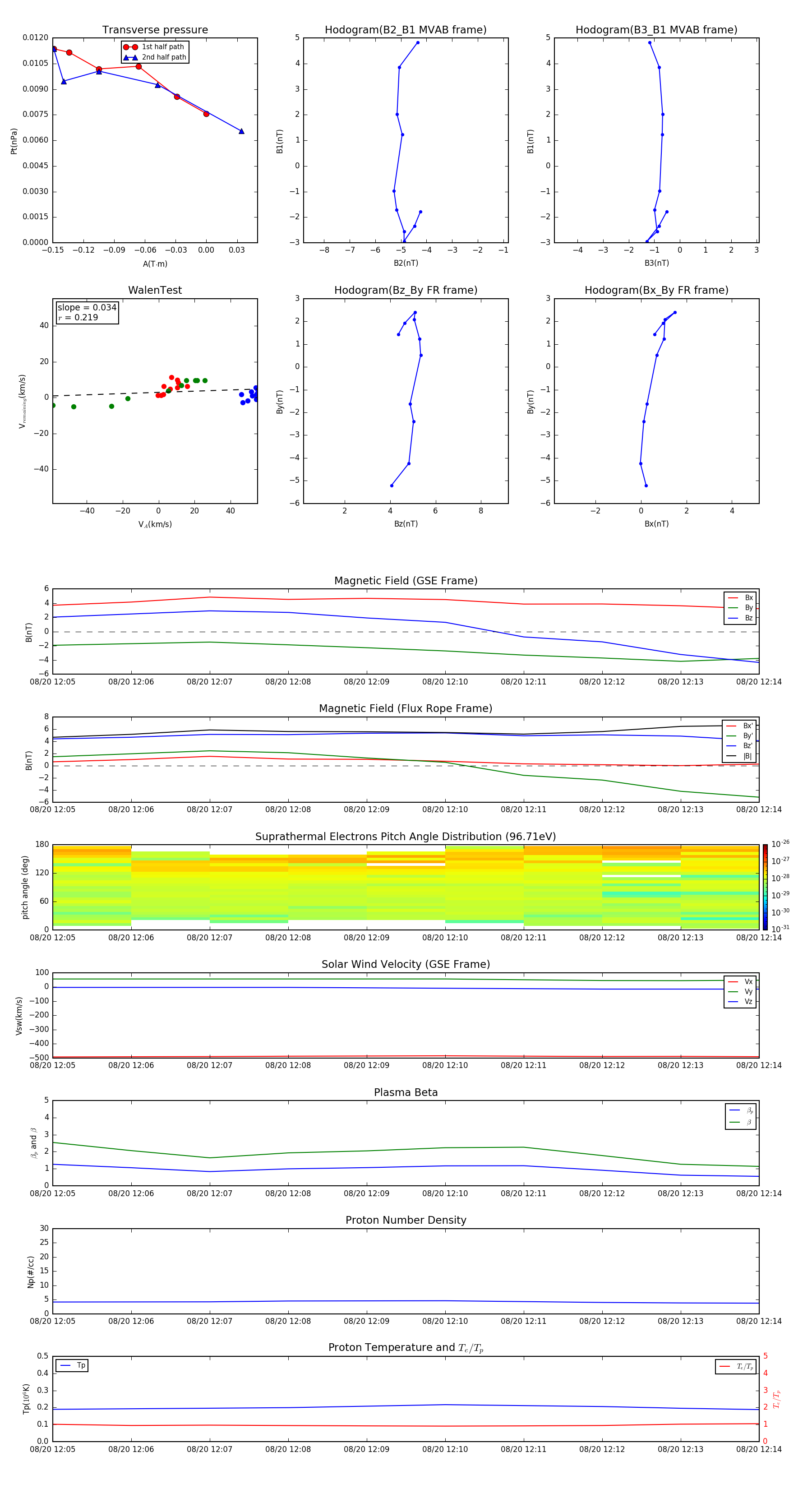Viewport: 812px width, 1489px height.
Task: Click the 'V_A(km/s)' x-axis label
Action: (155, 524)
